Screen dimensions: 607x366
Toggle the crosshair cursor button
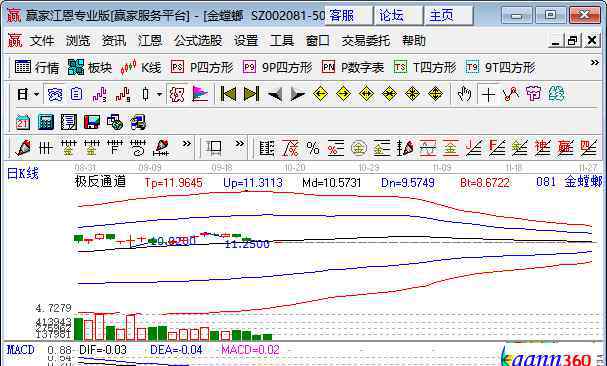488,94
